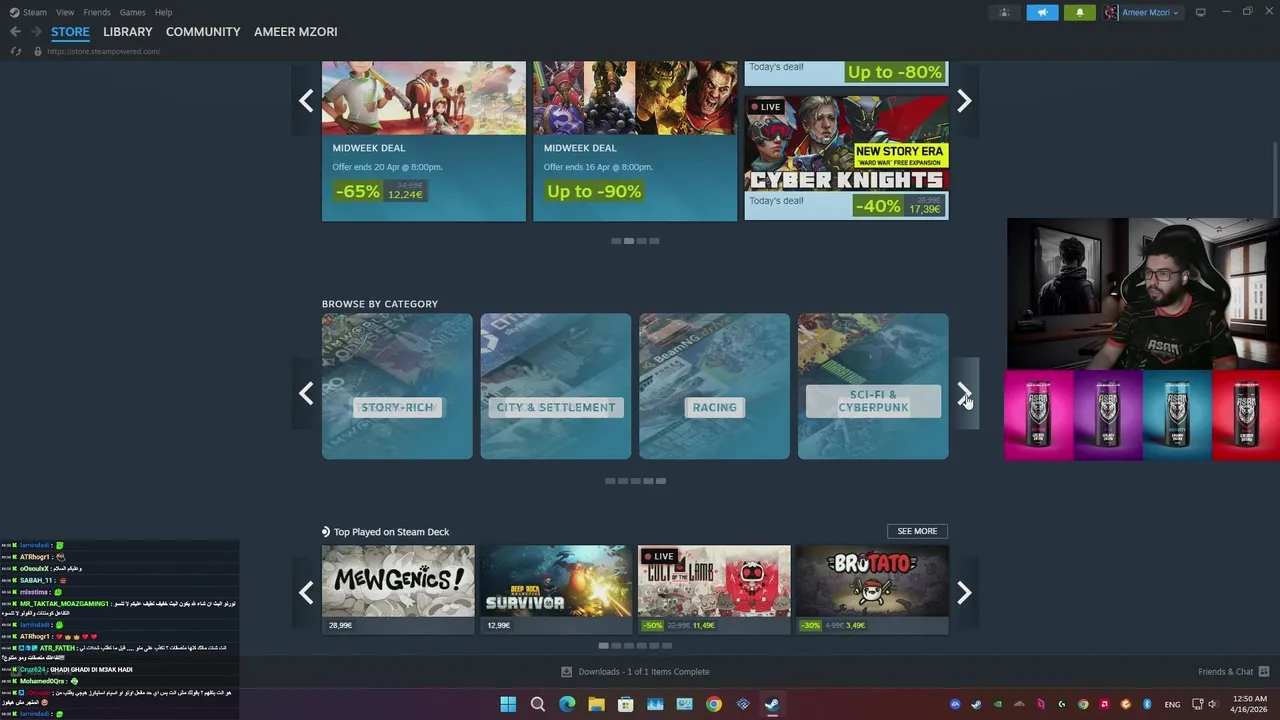Open the -65% Midweek Deal card
Image resolution: width=1280 pixels, height=720 pixels.
click(424, 141)
